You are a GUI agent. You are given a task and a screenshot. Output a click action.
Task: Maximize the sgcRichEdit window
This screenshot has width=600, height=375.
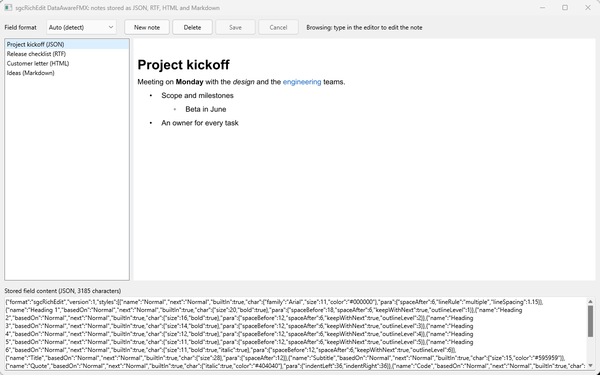click(565, 8)
